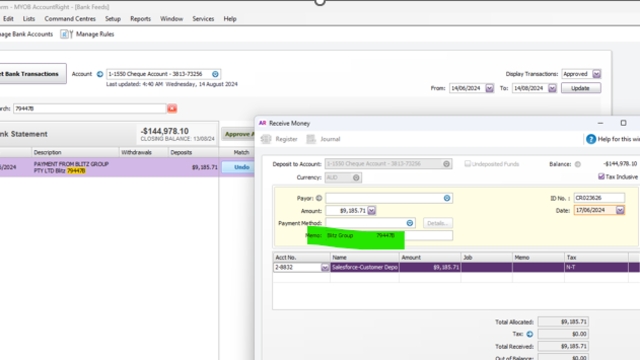Image resolution: width=640 pixels, height=360 pixels.
Task: Click the Details button
Action: point(438,223)
